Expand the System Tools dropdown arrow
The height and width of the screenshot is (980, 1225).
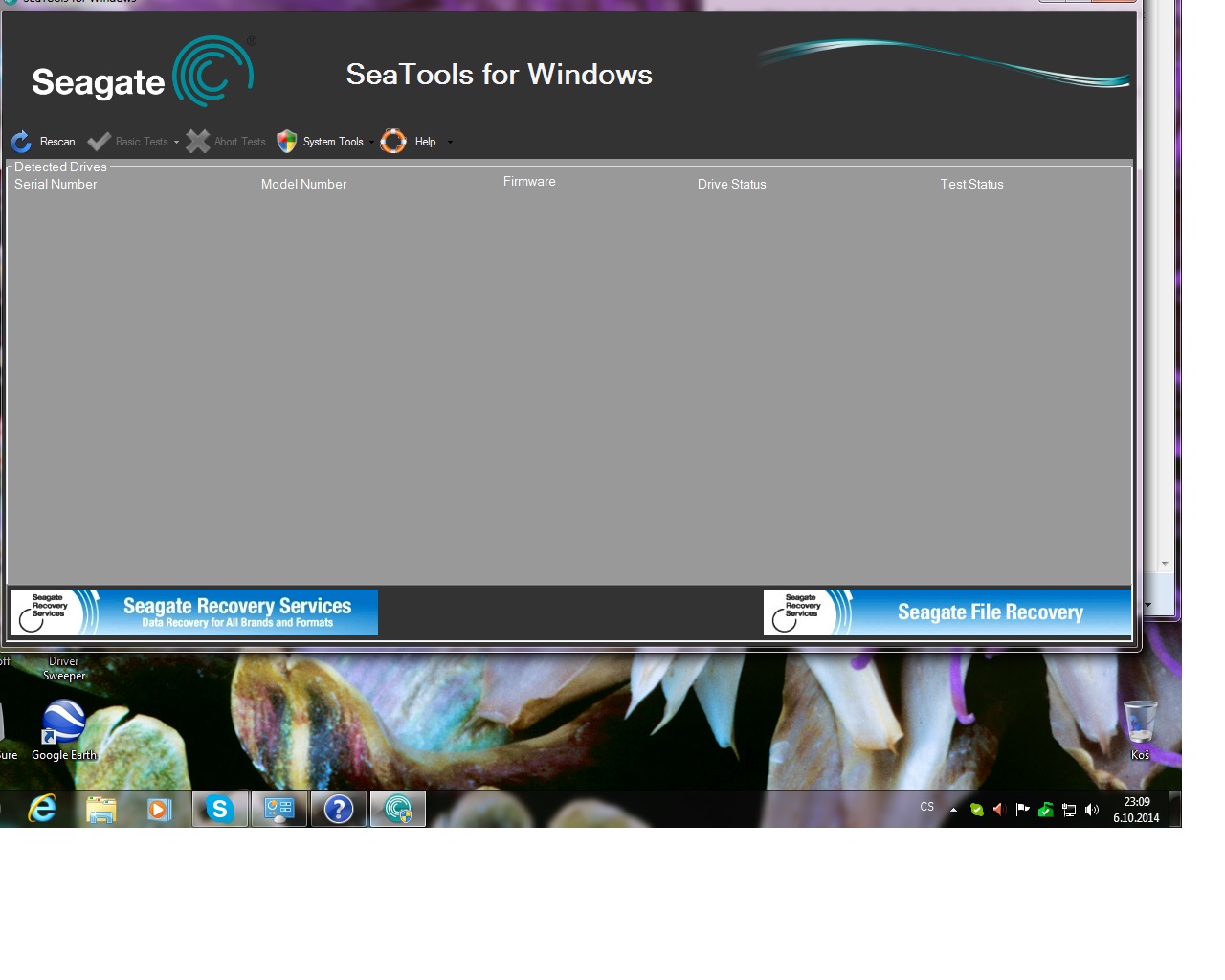[x=370, y=142]
